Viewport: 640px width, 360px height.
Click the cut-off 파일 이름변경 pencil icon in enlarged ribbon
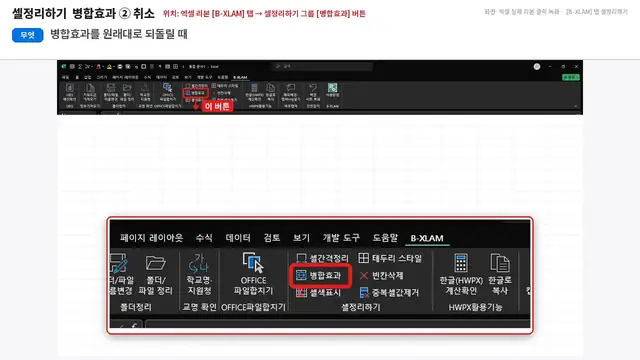click(118, 263)
